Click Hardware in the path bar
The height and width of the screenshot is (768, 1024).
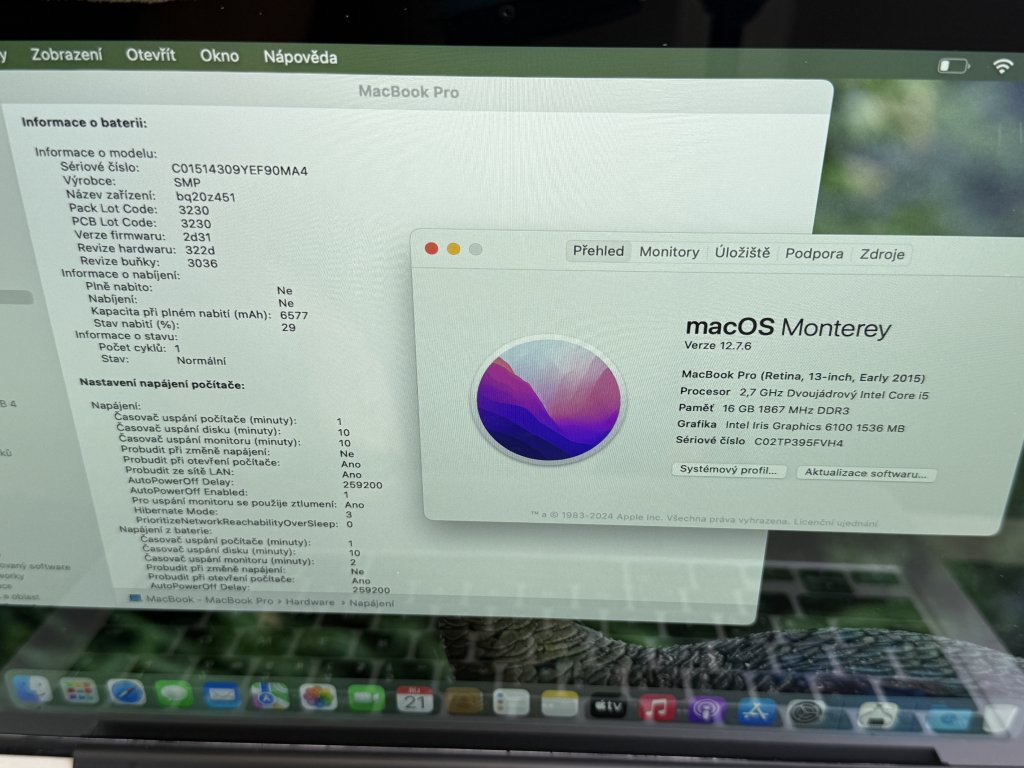click(x=310, y=602)
